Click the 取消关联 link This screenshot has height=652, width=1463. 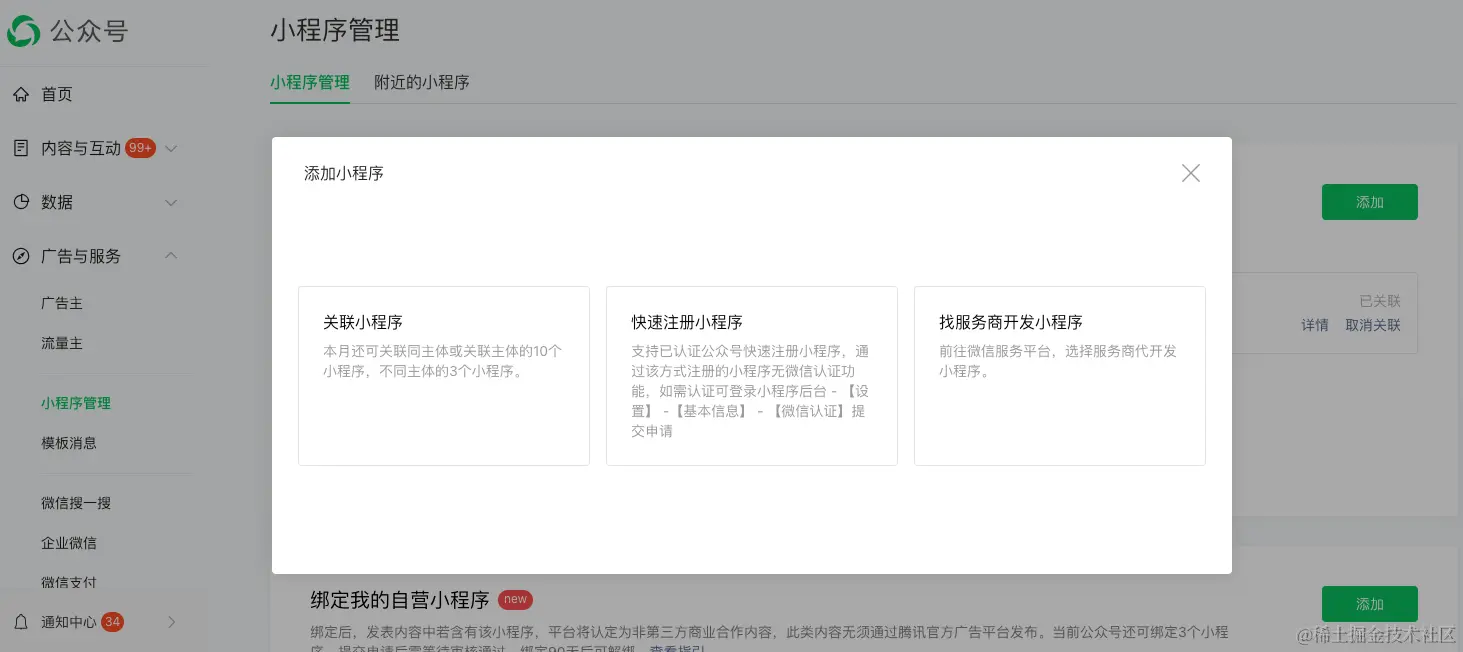pyautogui.click(x=1373, y=325)
